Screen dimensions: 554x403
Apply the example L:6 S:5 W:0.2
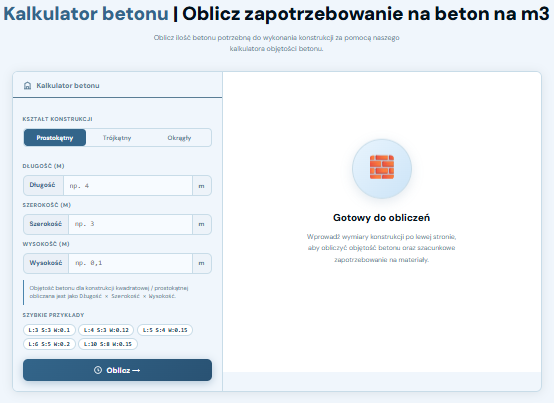click(49, 344)
